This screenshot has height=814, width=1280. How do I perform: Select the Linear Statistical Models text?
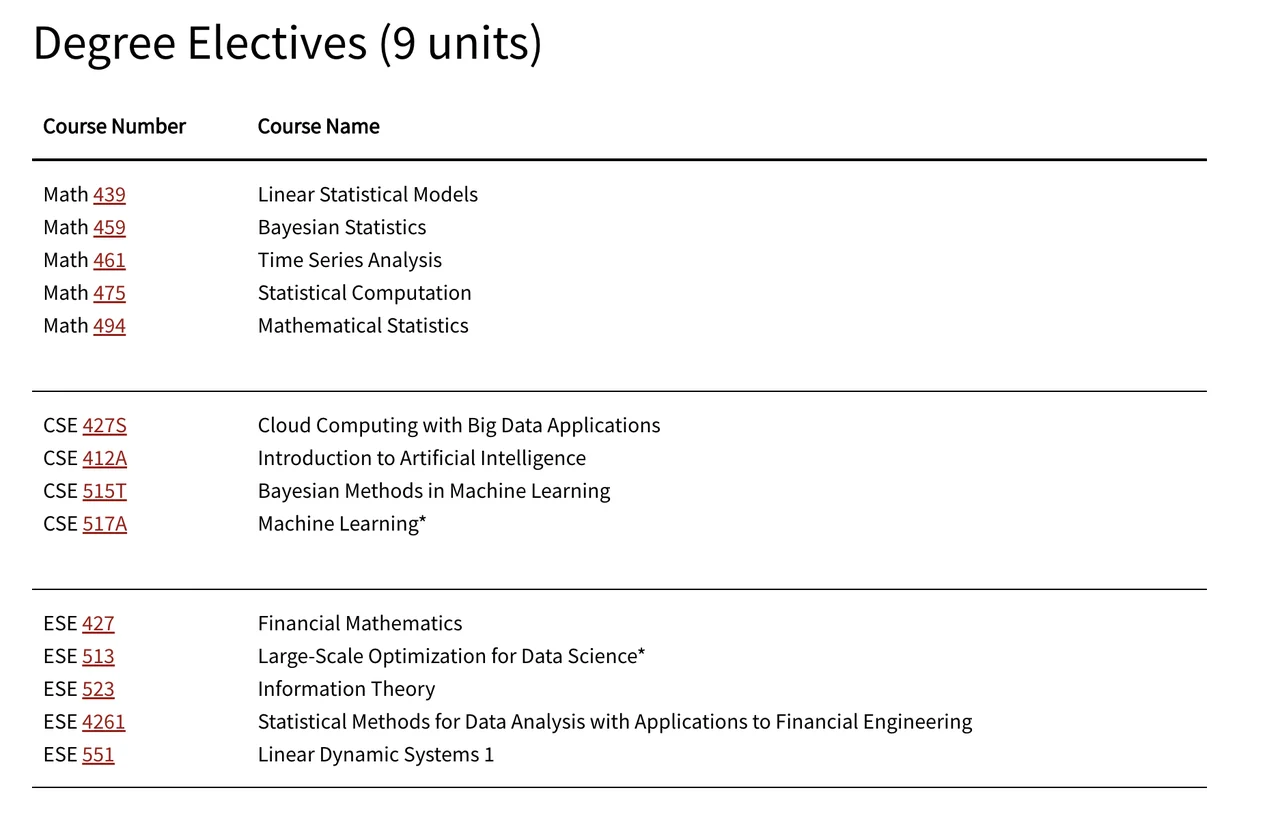point(367,194)
